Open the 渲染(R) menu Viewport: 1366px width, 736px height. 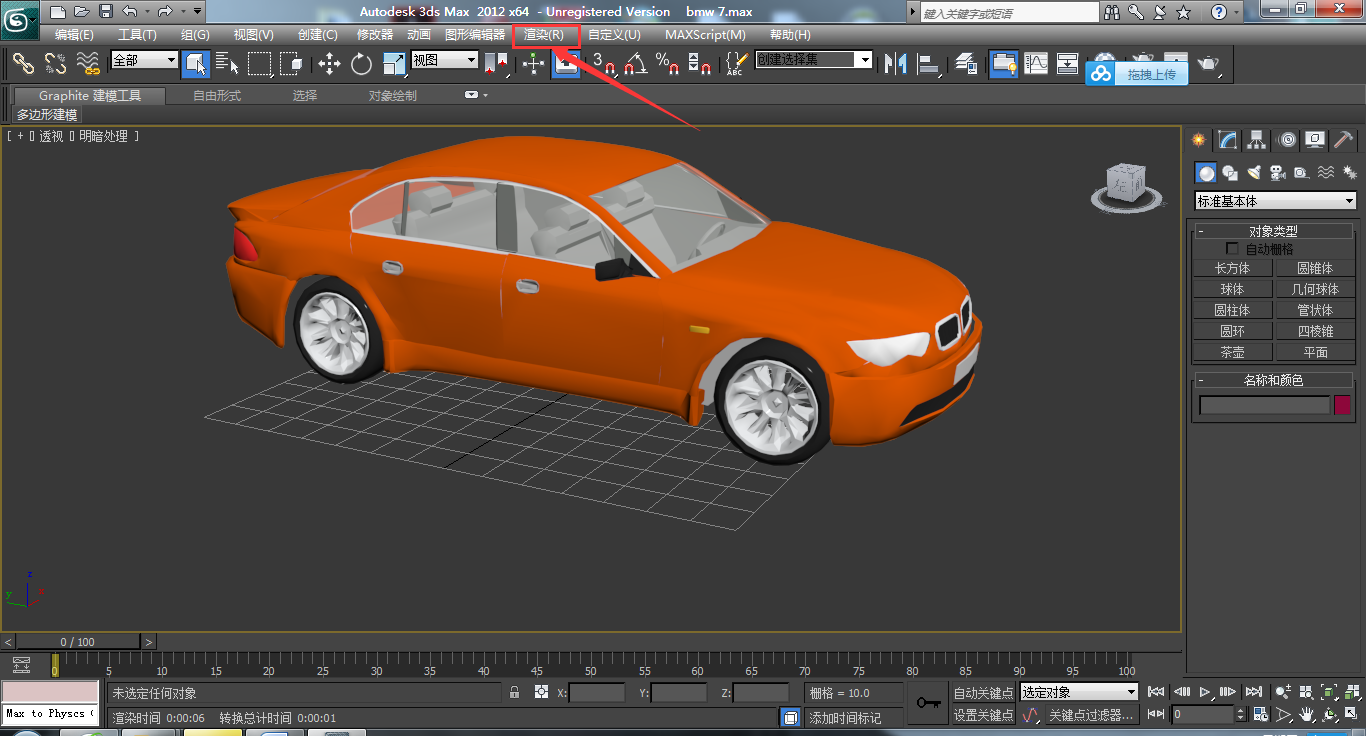(x=544, y=35)
